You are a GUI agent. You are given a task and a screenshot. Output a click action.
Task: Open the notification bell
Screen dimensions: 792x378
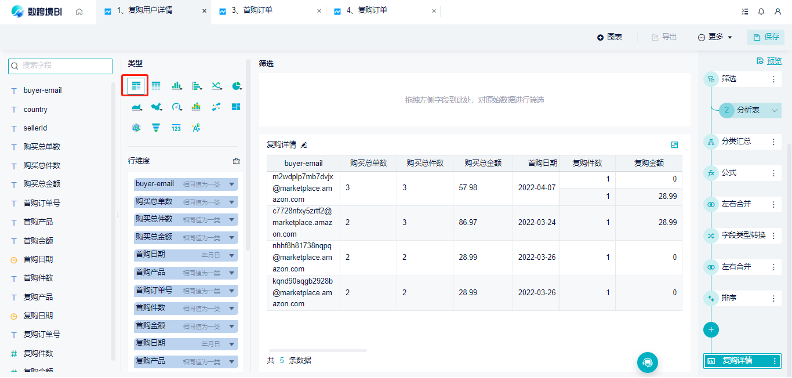tap(761, 12)
